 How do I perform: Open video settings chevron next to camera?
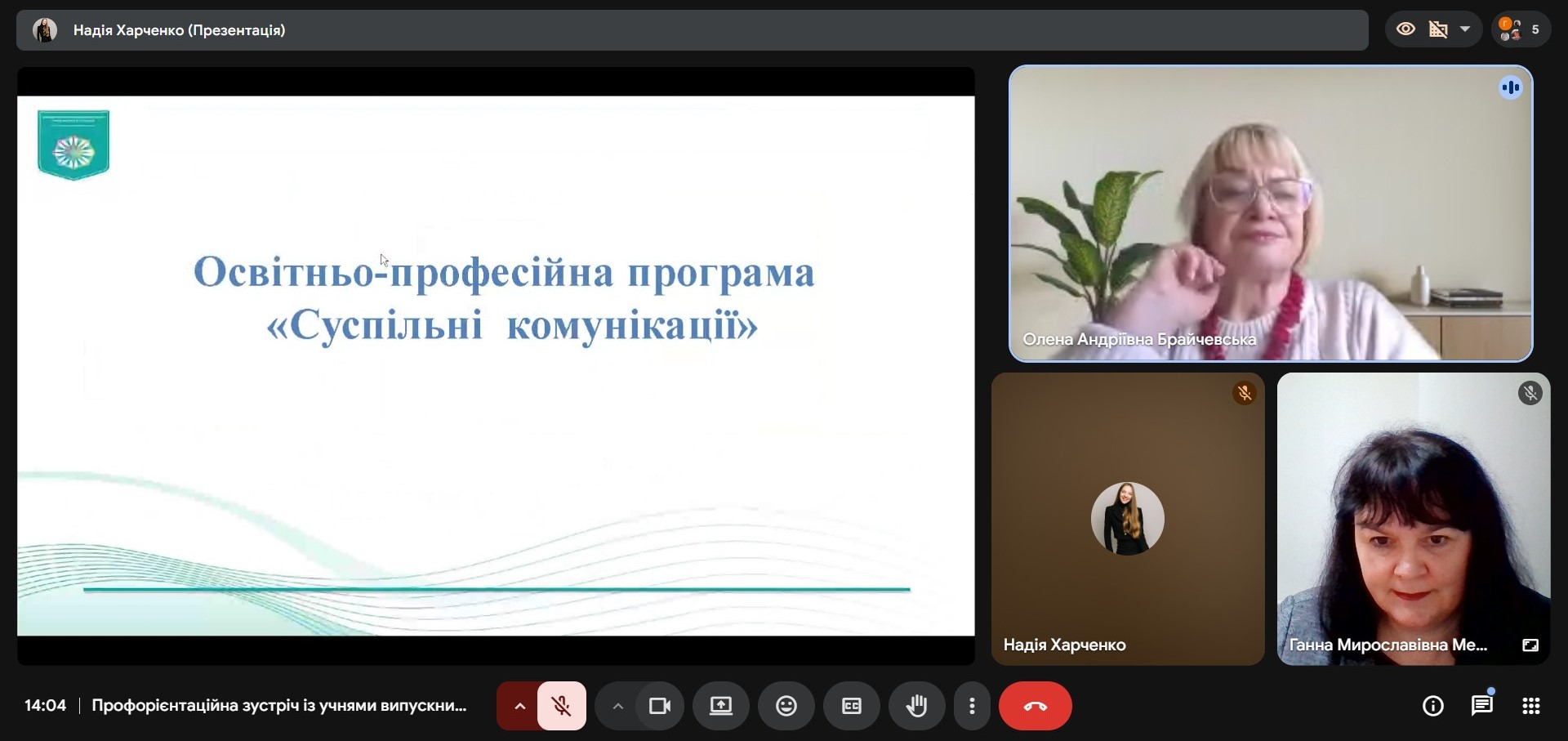click(x=617, y=706)
